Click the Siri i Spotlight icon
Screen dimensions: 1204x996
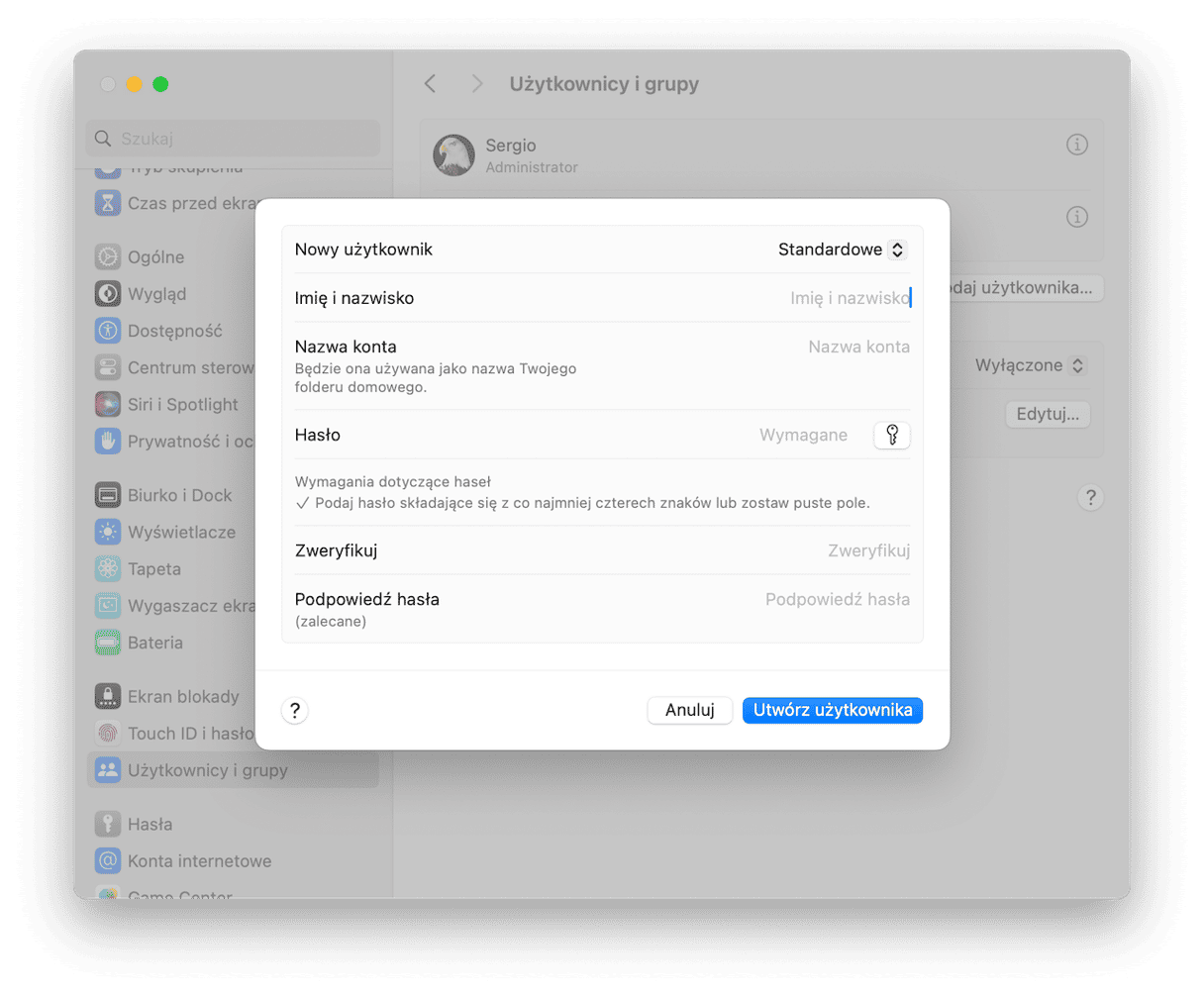108,404
